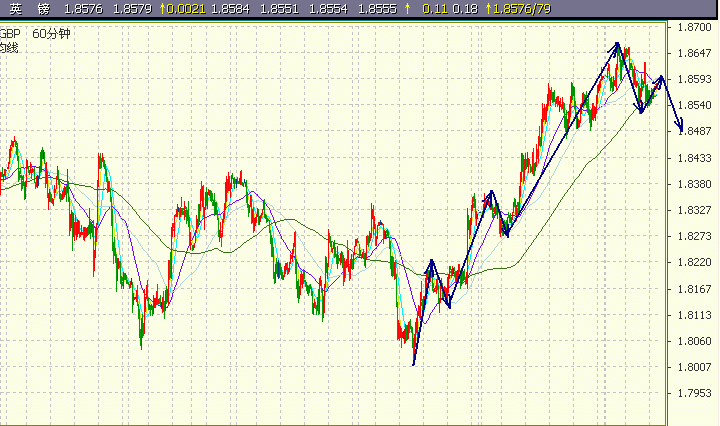The width and height of the screenshot is (720, 426).
Task: Click the 1.8593 price axis label
Action: [694, 79]
